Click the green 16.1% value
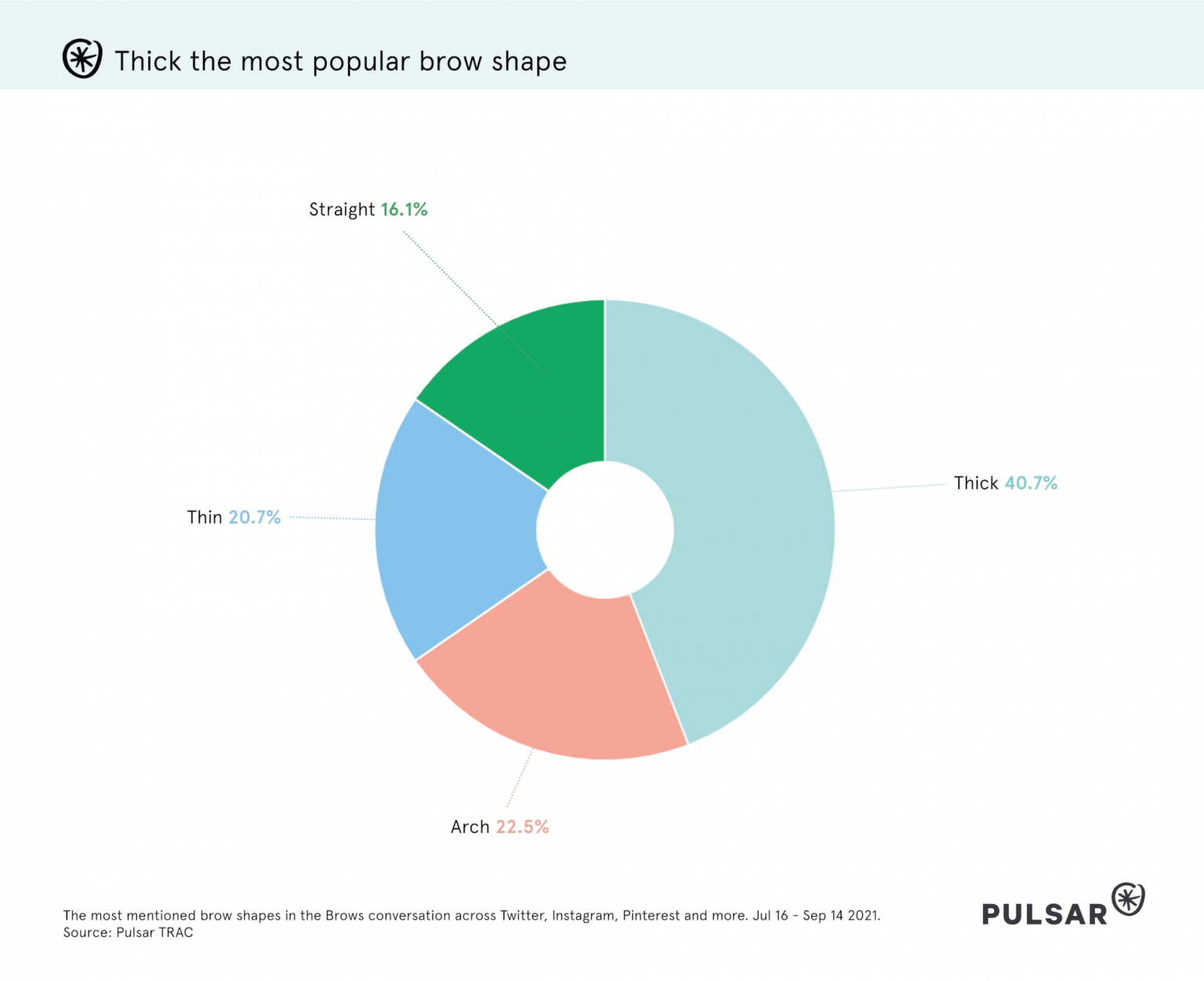This screenshot has height=981, width=1204. pyautogui.click(x=404, y=209)
